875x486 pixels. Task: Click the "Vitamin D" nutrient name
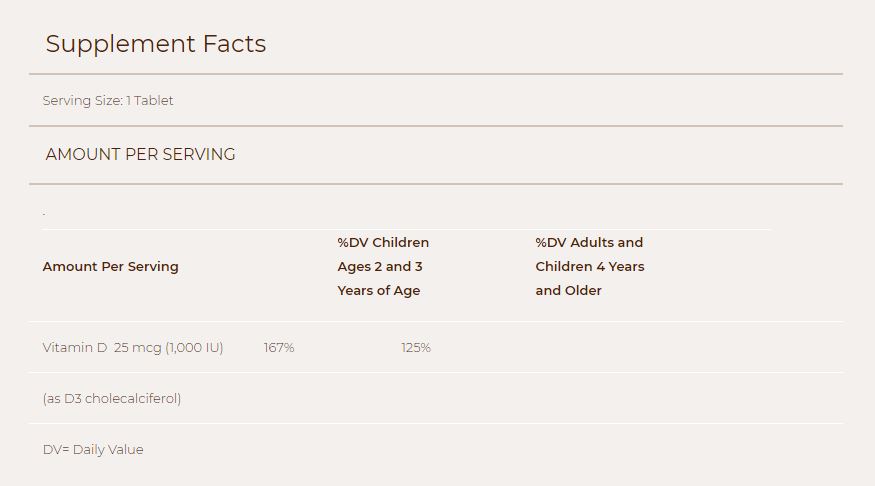[74, 348]
